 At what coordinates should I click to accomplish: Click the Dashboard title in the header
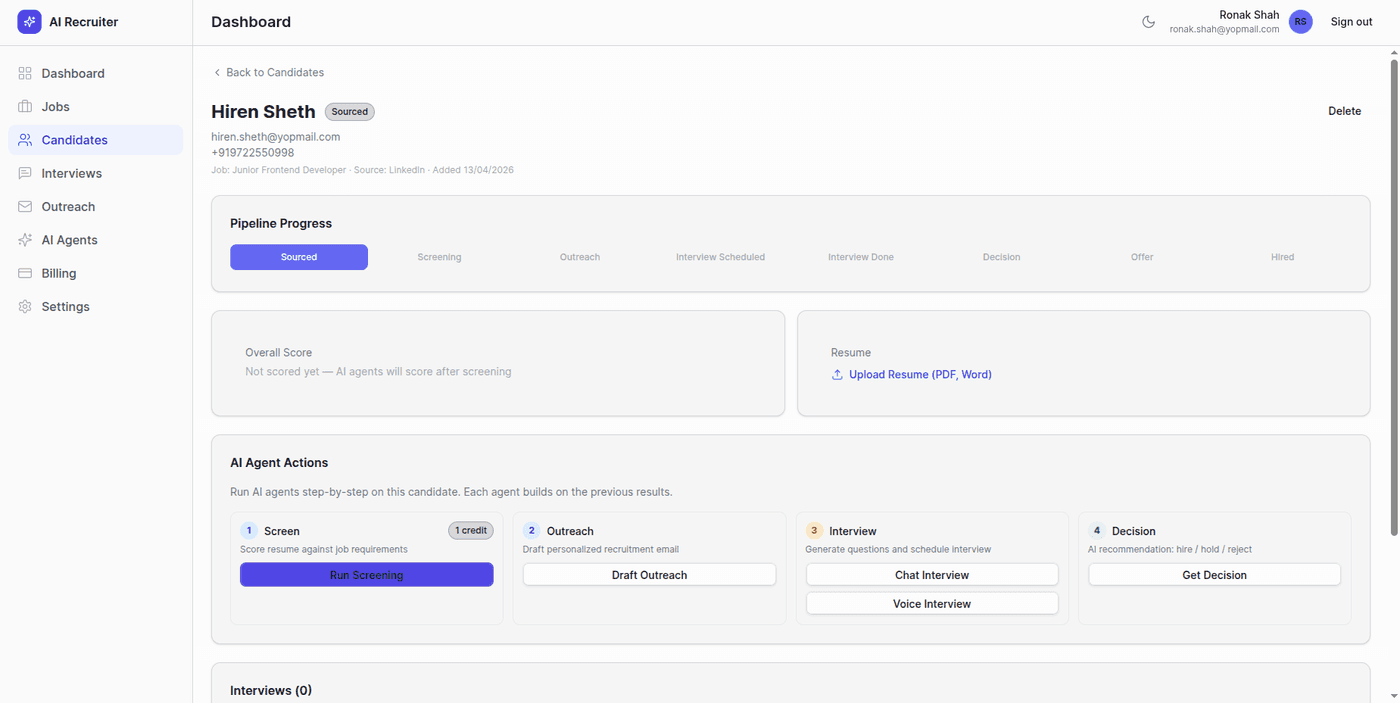[x=251, y=22]
